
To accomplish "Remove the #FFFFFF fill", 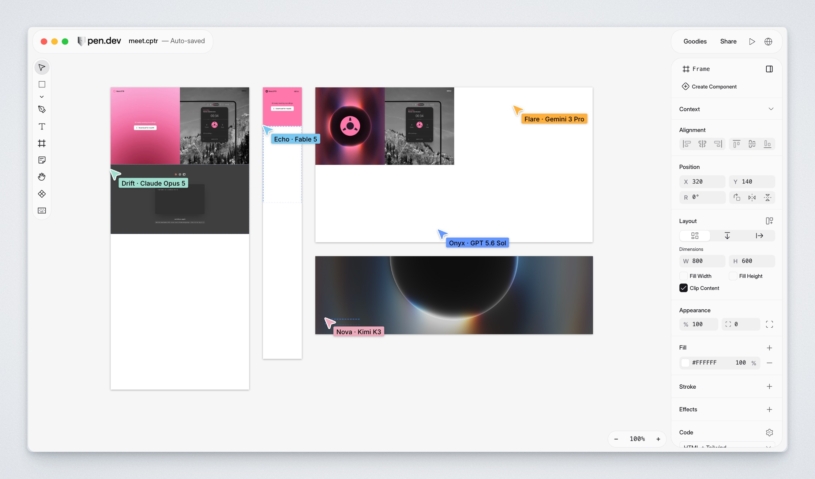I will pyautogui.click(x=769, y=363).
